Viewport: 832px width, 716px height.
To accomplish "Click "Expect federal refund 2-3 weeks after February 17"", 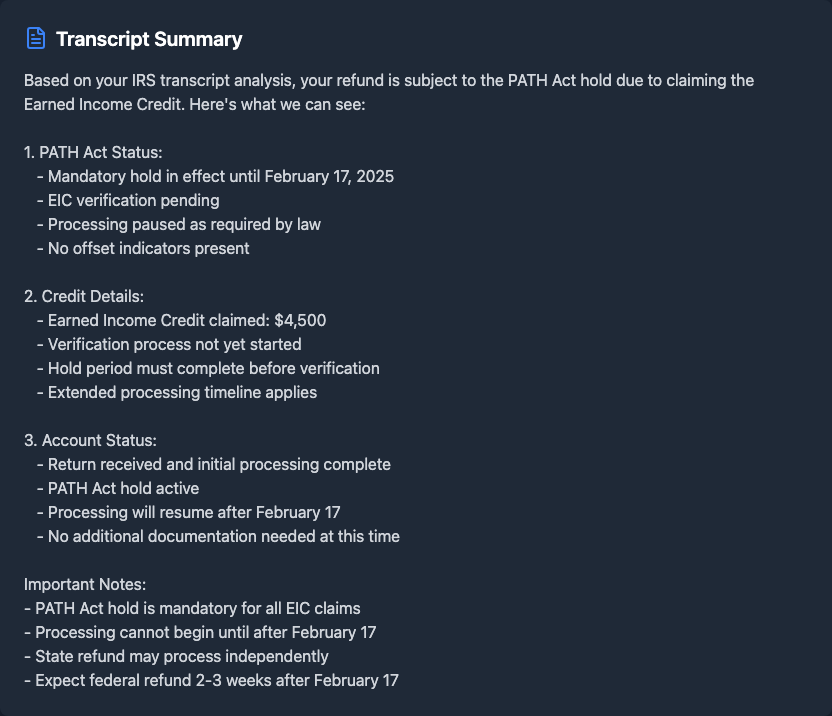I will point(216,680).
